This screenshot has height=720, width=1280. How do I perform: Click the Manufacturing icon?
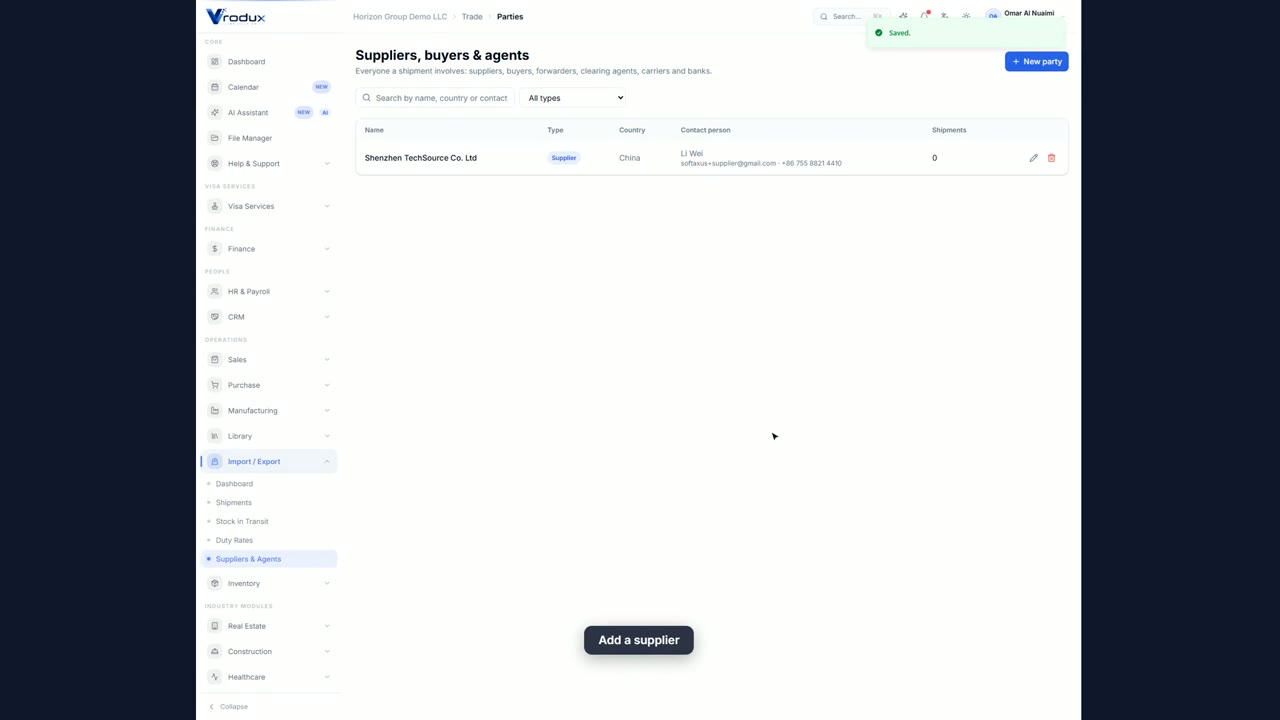point(215,410)
